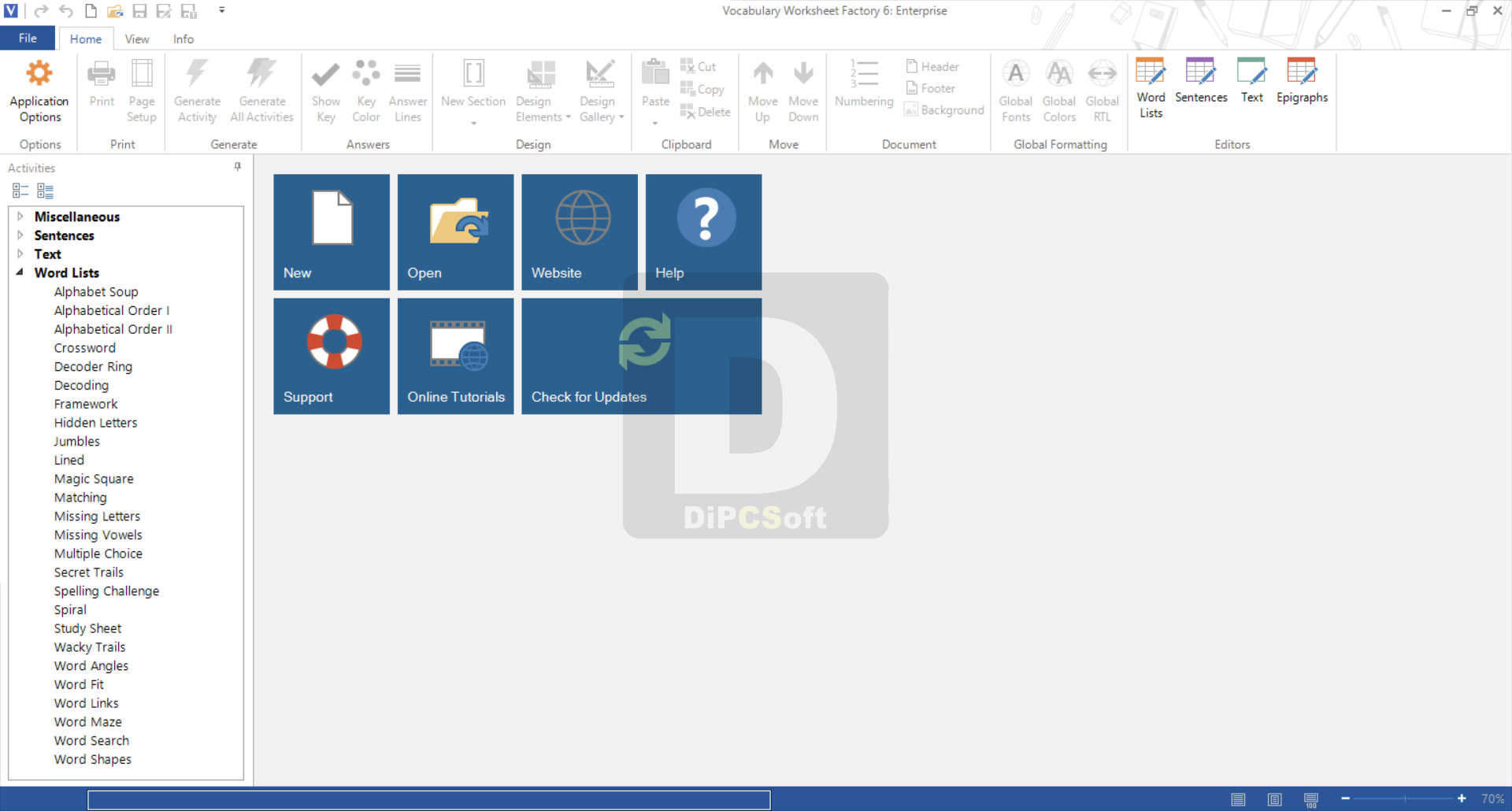The width and height of the screenshot is (1512, 811).
Task: Click the Open start tile
Action: [x=455, y=232]
